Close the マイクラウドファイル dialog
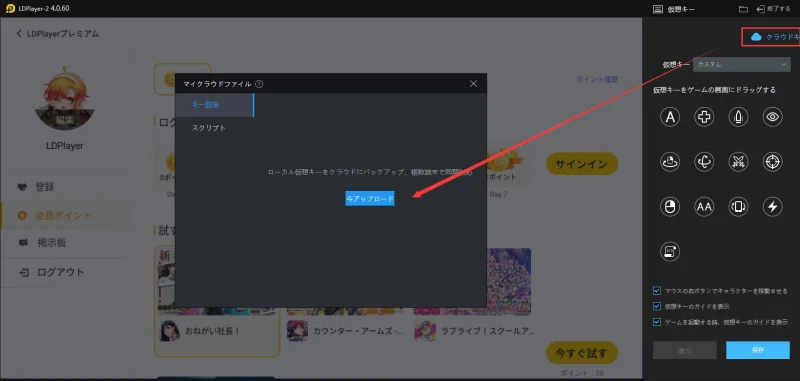This screenshot has width=800, height=381. tap(473, 84)
